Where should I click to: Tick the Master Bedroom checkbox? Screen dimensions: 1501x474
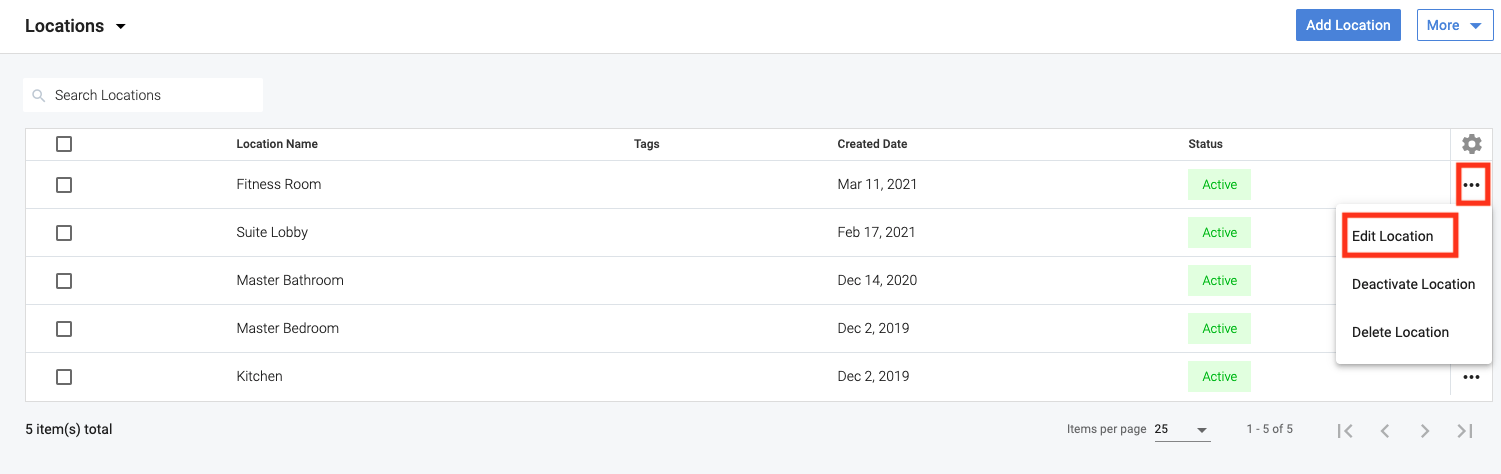point(64,329)
